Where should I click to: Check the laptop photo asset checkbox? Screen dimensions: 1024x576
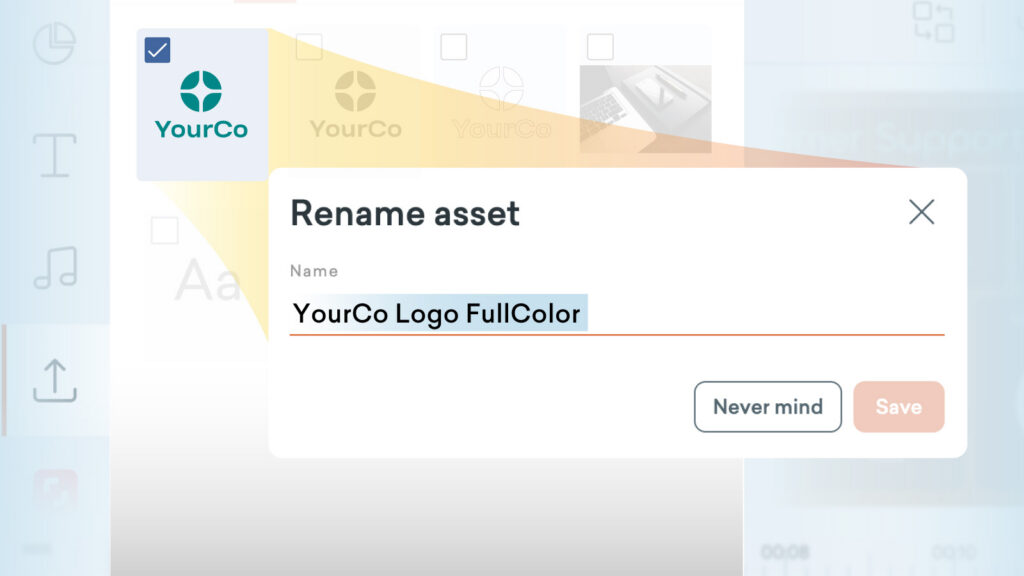tap(600, 47)
